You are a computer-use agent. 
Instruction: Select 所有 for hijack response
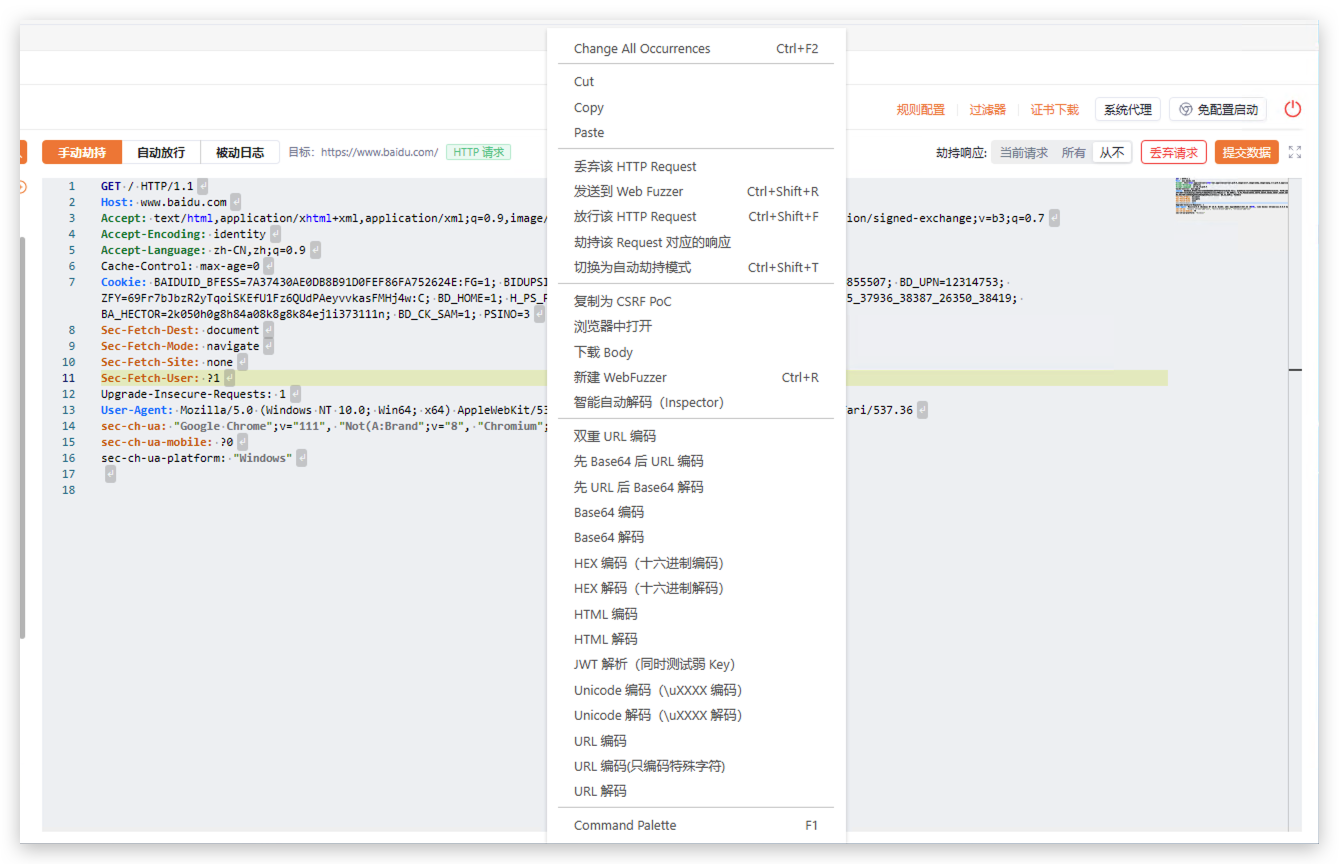tap(1073, 153)
